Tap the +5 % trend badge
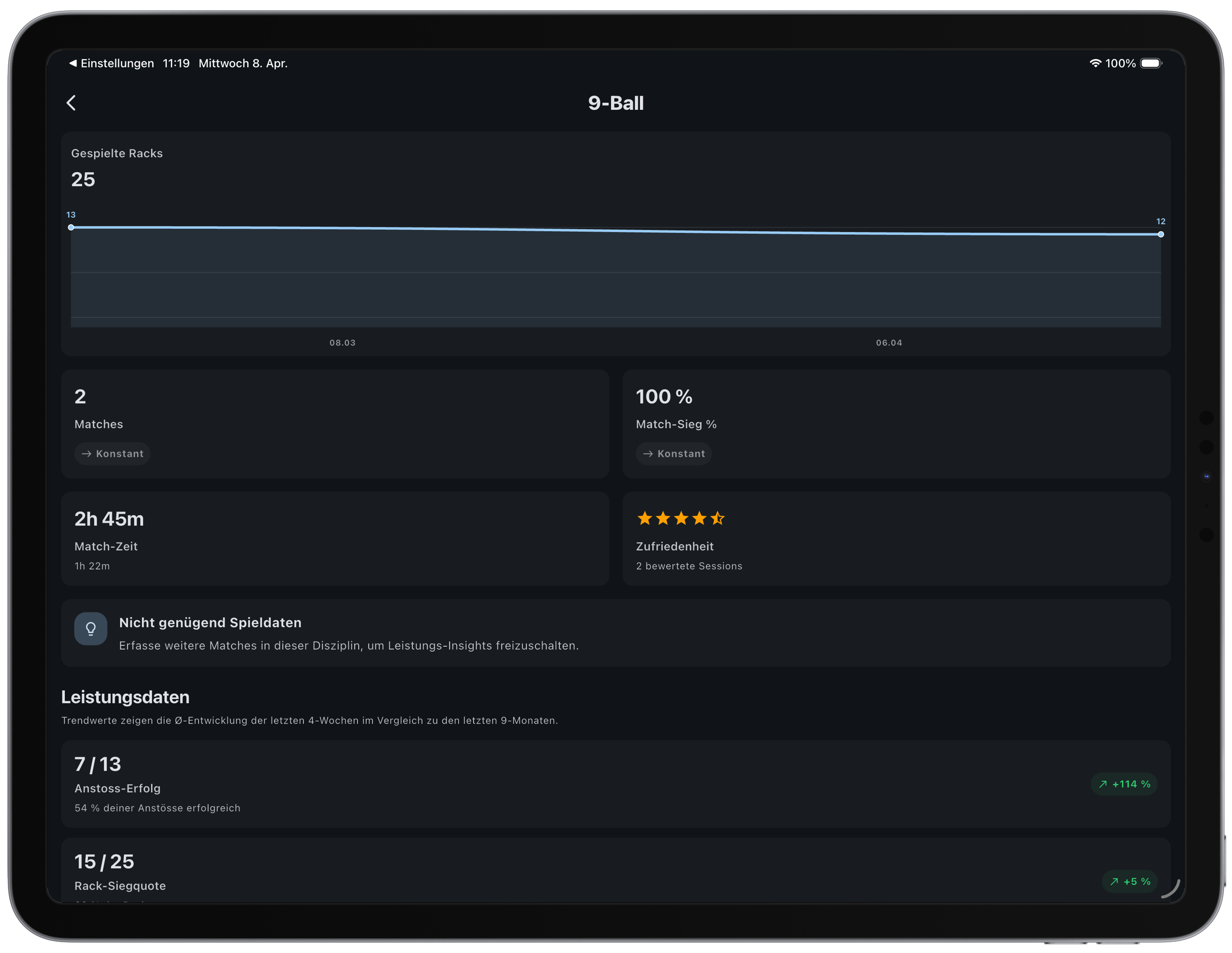 [x=1129, y=881]
